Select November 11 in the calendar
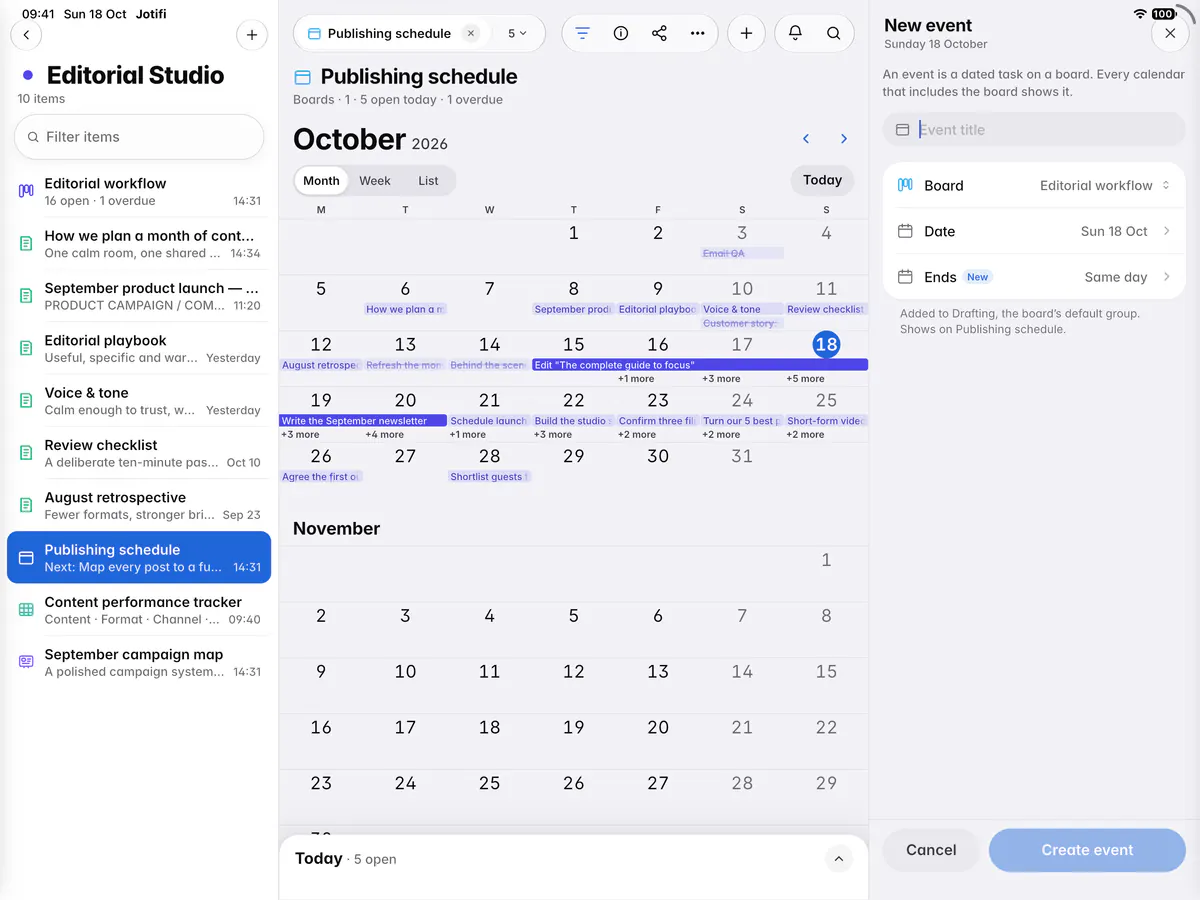The image size is (1200, 900). 489,672
